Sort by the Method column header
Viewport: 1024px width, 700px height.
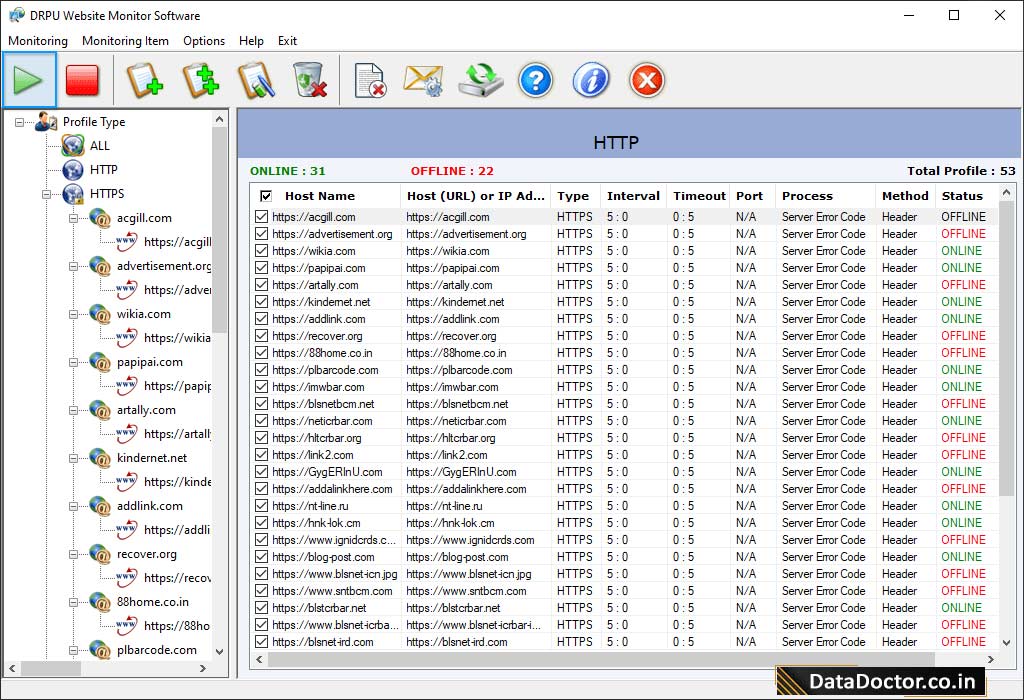tap(904, 196)
